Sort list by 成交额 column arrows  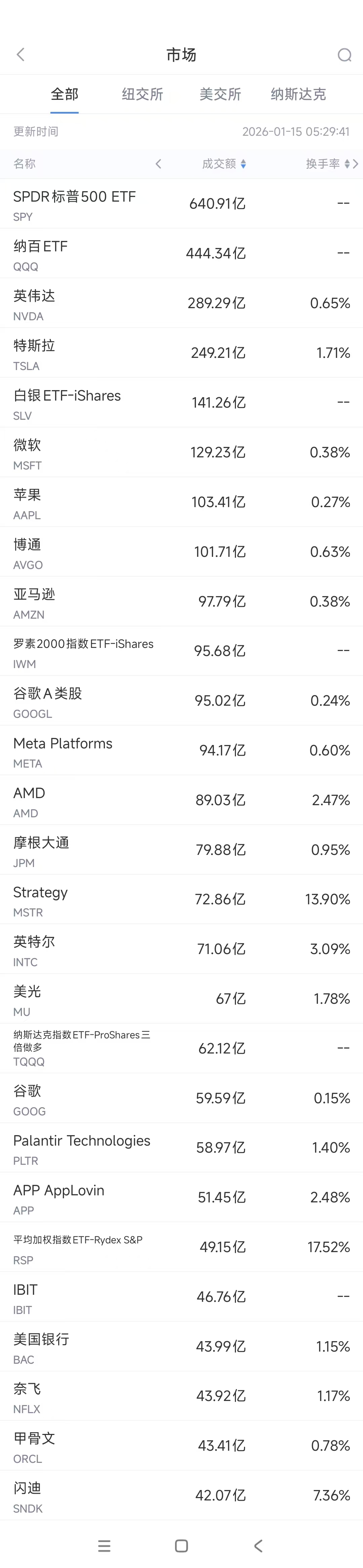click(244, 164)
